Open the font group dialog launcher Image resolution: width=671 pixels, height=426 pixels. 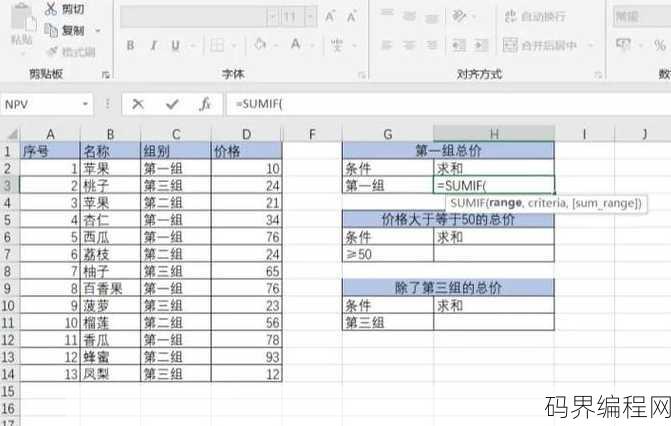362,75
